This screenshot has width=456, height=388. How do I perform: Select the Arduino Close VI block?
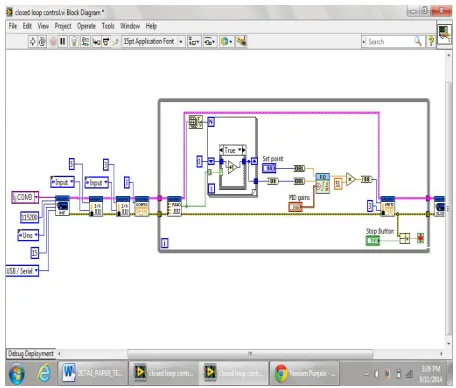click(440, 206)
